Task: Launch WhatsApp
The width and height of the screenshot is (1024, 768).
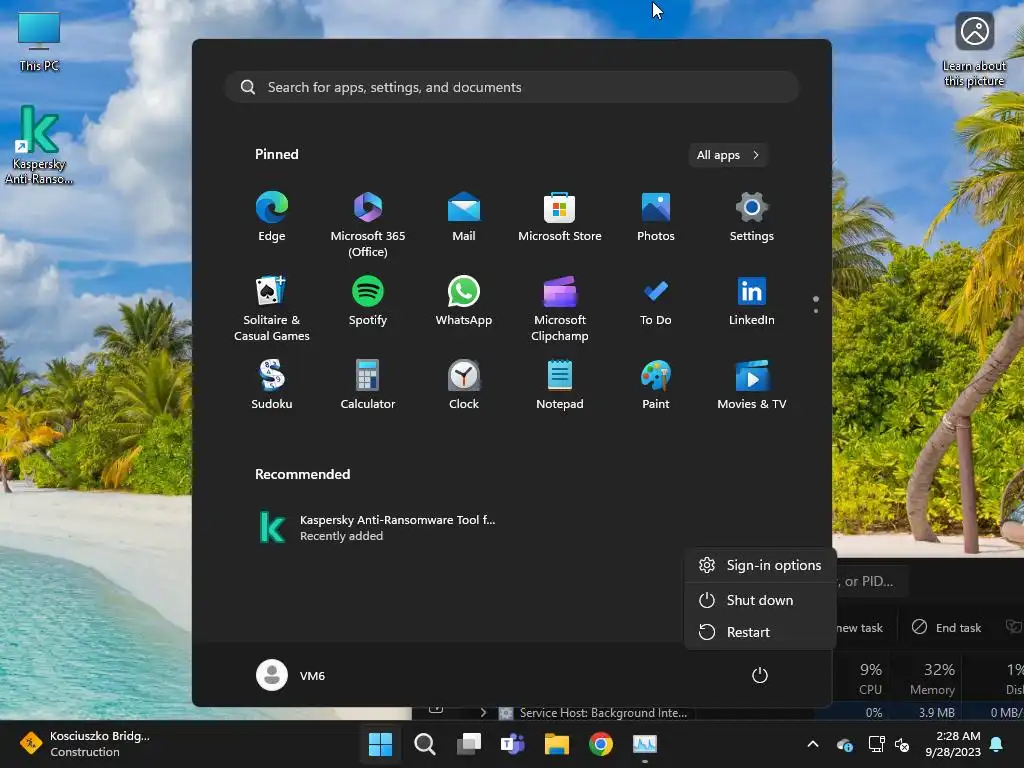Action: tap(464, 301)
